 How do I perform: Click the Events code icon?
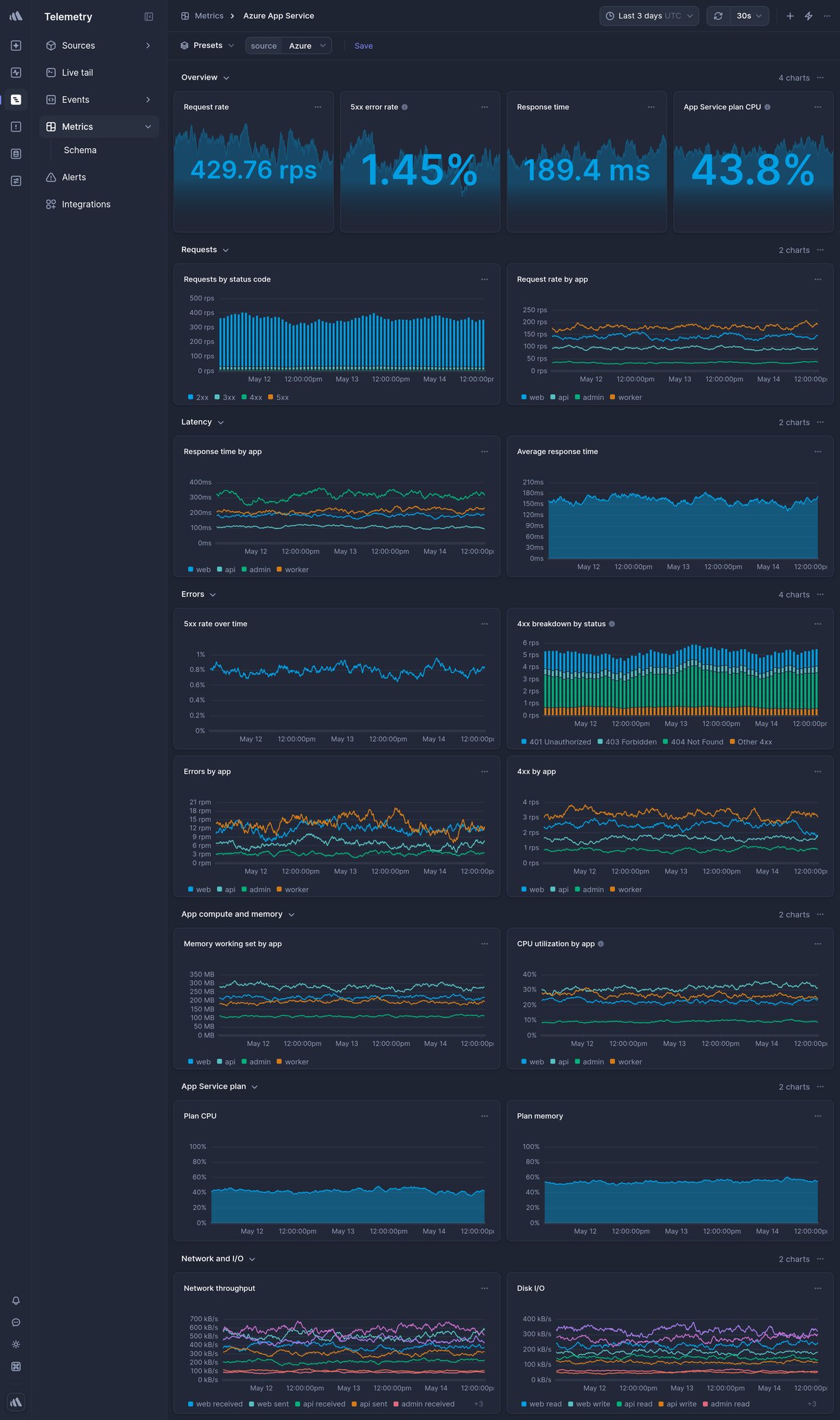51,100
